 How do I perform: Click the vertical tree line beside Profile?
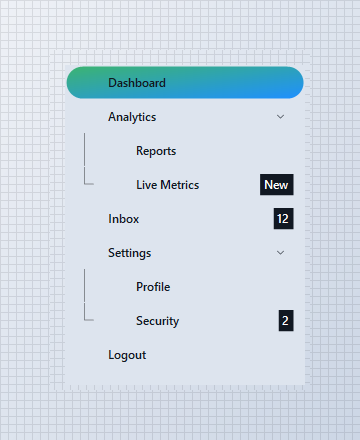[84, 286]
